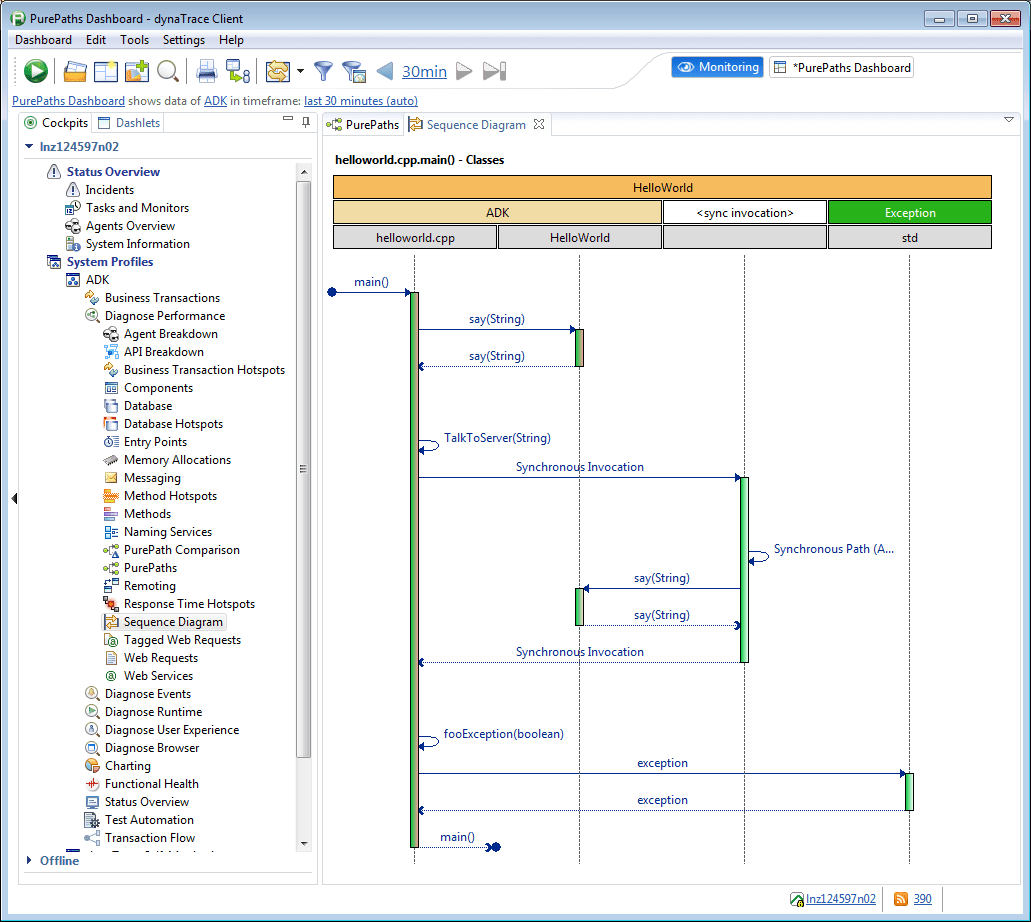The image size is (1031, 922).
Task: Open the dashlet view menu triangle
Action: tap(1009, 120)
